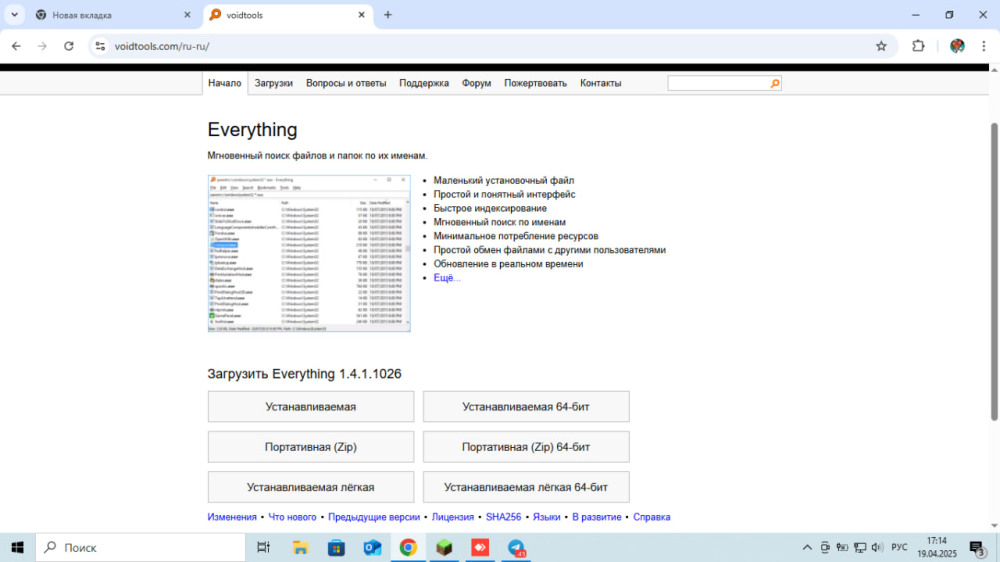Viewport: 1000px width, 562px height.
Task: Download Устанавливаемая 64-бит installer
Action: pos(526,406)
